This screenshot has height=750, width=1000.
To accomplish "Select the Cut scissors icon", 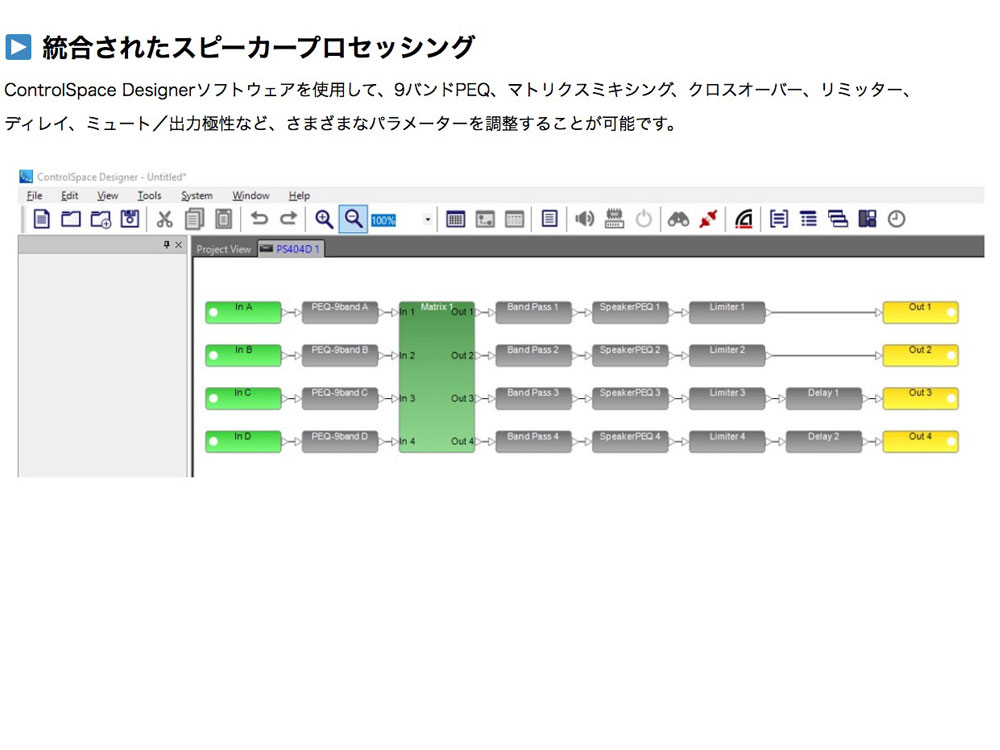I will [x=165, y=219].
